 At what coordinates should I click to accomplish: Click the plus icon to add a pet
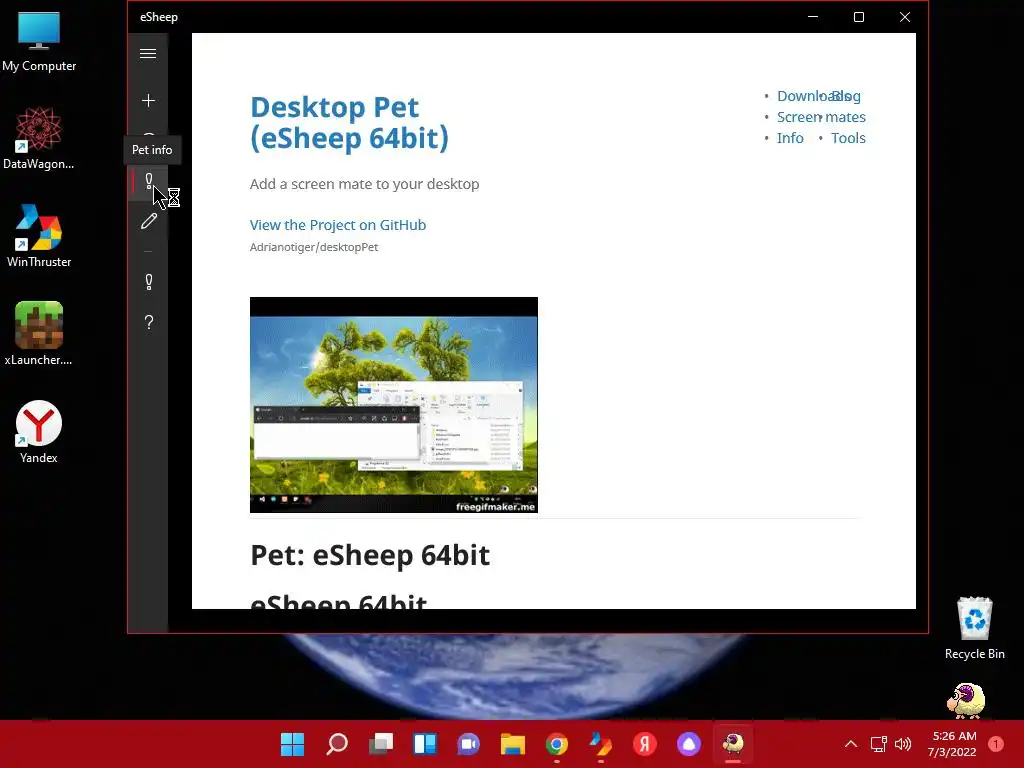click(x=148, y=101)
